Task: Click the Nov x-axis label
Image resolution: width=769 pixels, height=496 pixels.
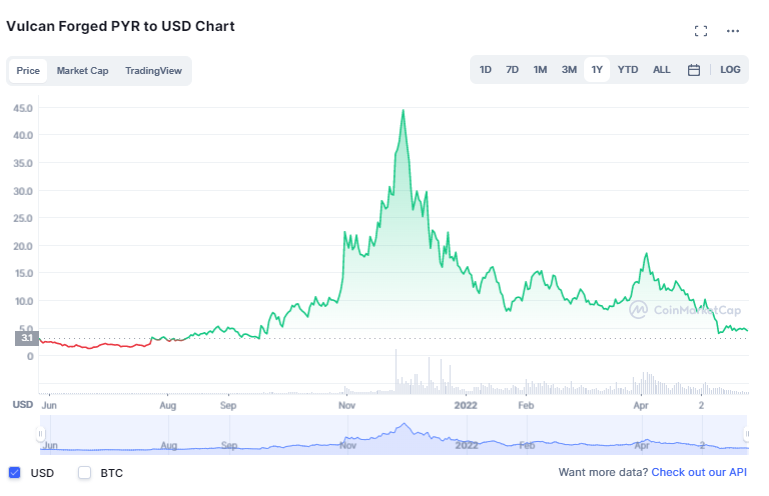Action: (x=347, y=405)
